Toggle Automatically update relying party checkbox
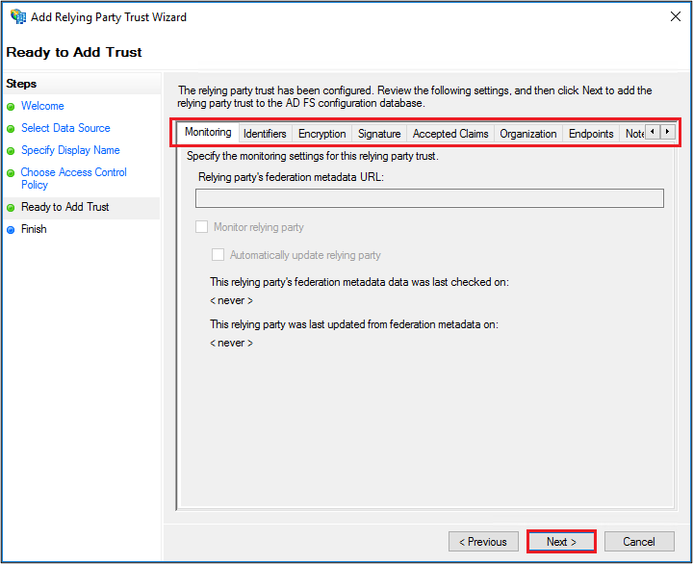The height and width of the screenshot is (564, 693). pos(218,255)
